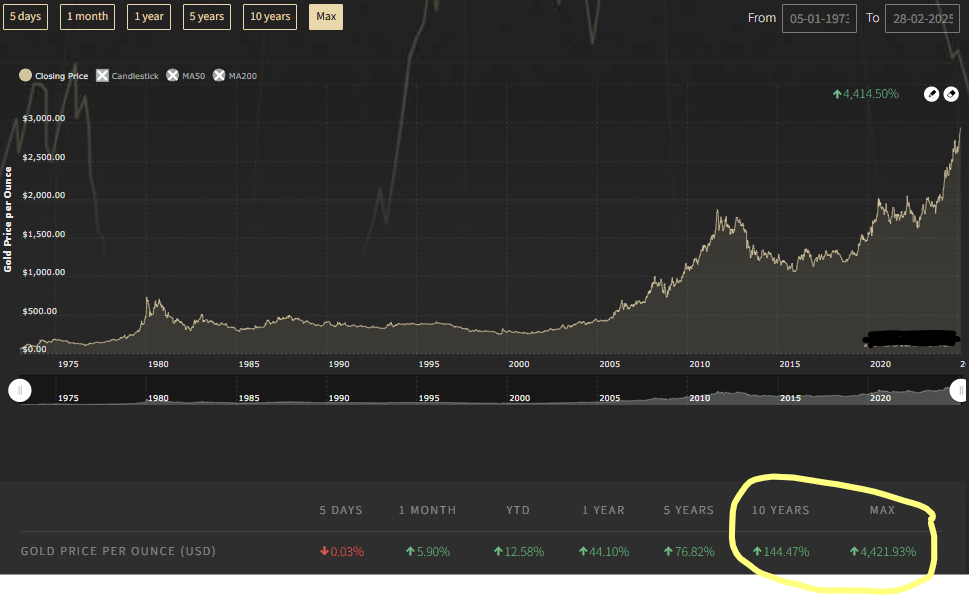969x596 pixels.
Task: Click the pencil draw icon on chart
Action: (931, 94)
